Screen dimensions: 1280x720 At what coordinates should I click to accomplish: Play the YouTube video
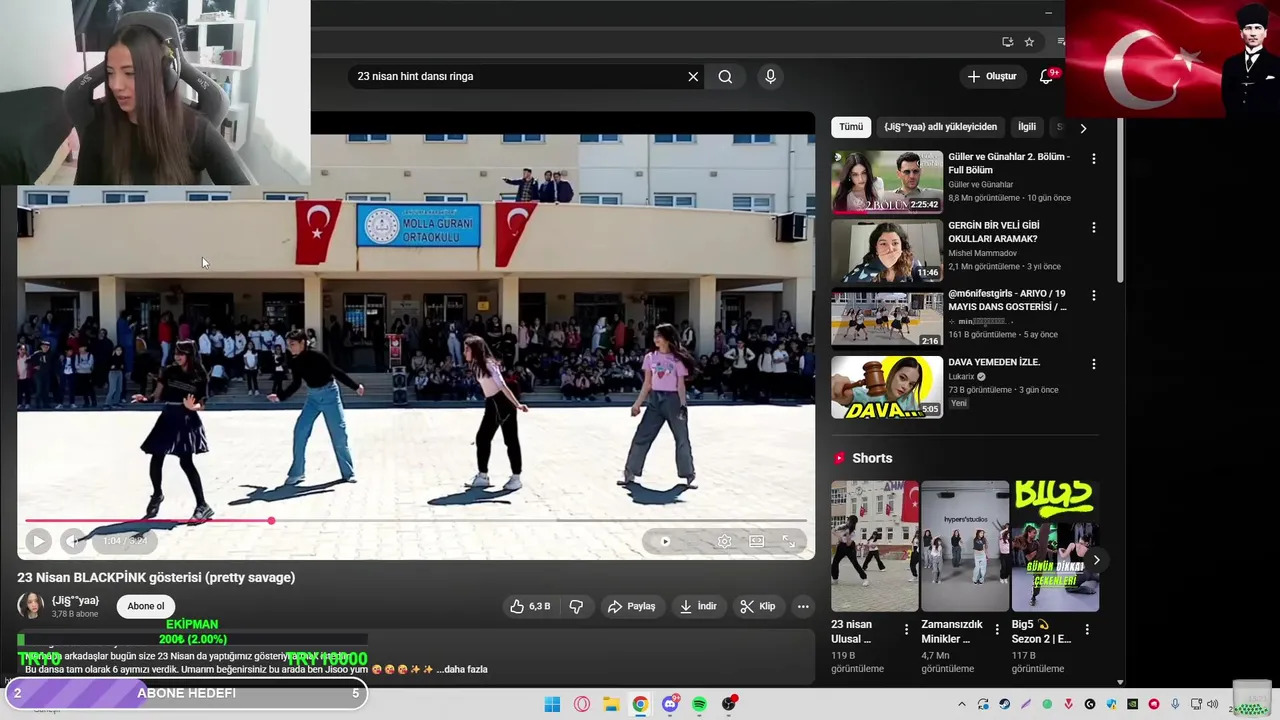click(38, 541)
